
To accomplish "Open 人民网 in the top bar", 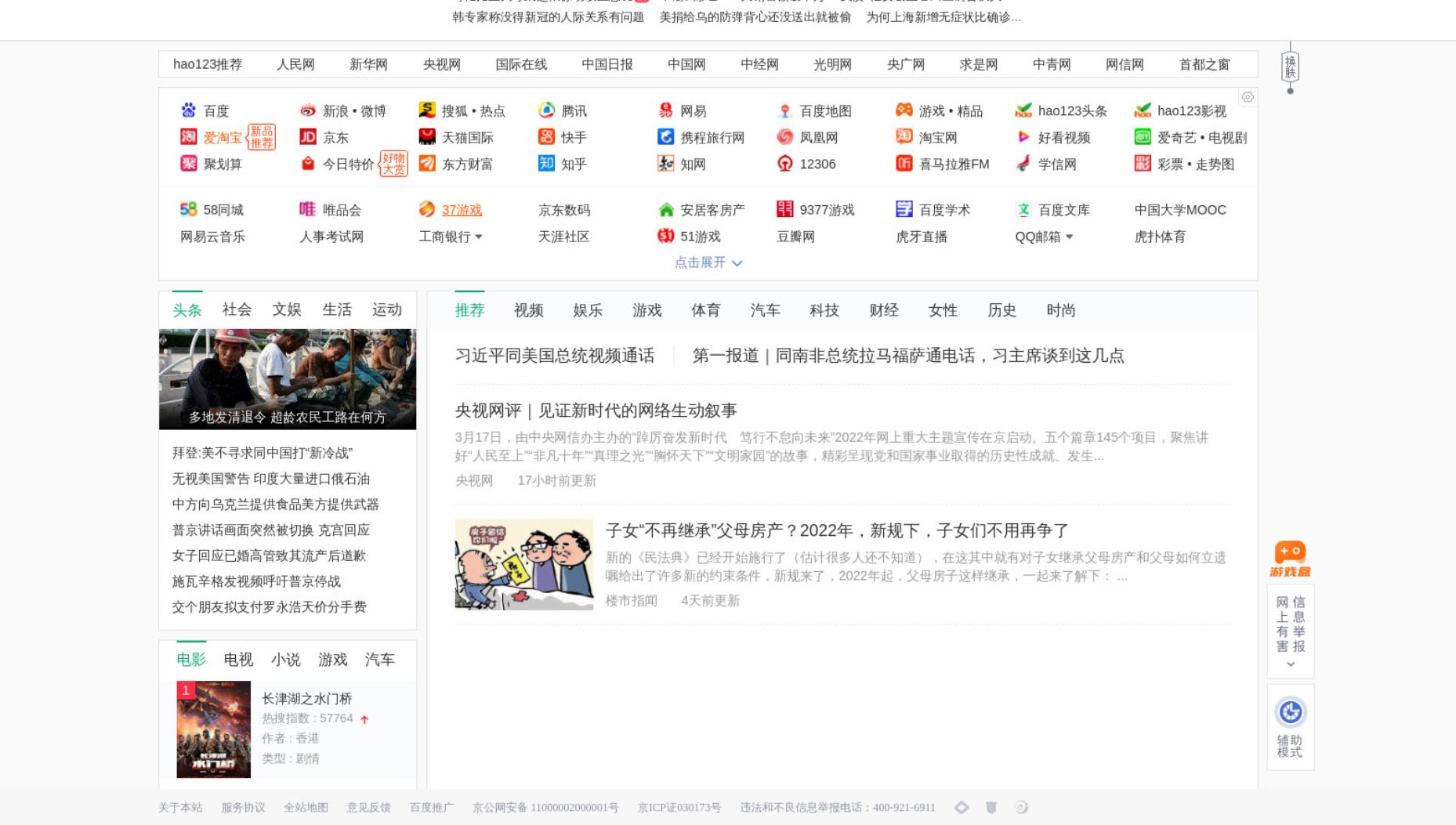I will 295,64.
